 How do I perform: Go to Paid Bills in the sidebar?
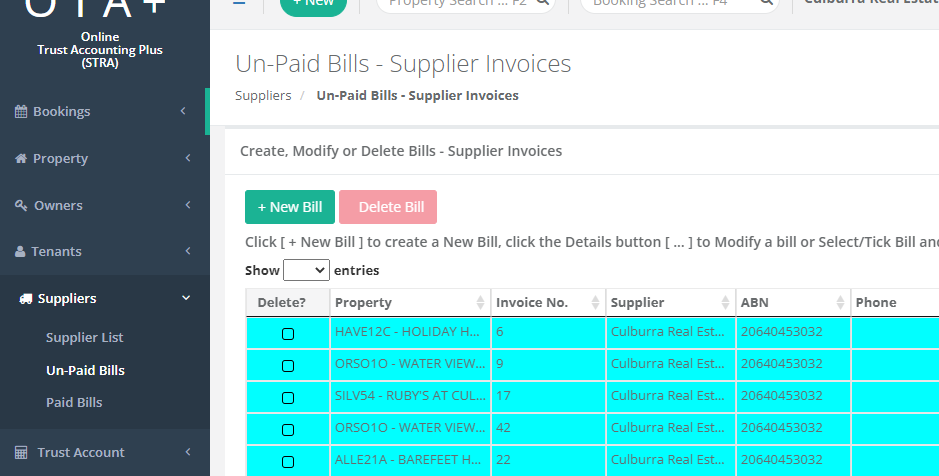pyautogui.click(x=74, y=402)
